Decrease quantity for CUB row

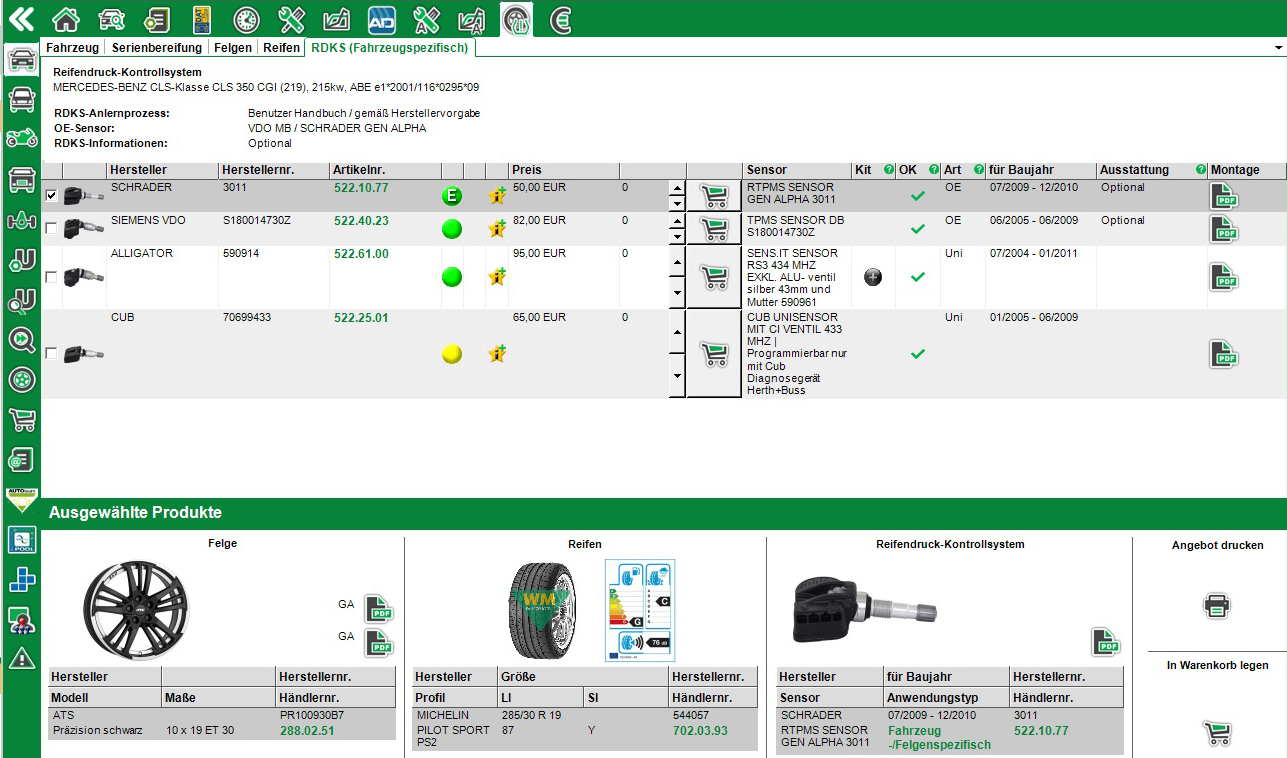coord(677,376)
